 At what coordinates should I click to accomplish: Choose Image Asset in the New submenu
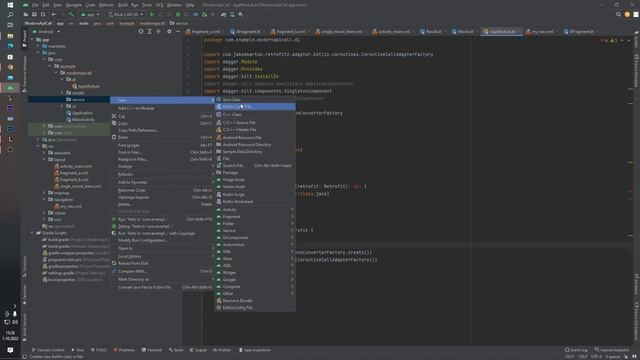click(x=255, y=180)
